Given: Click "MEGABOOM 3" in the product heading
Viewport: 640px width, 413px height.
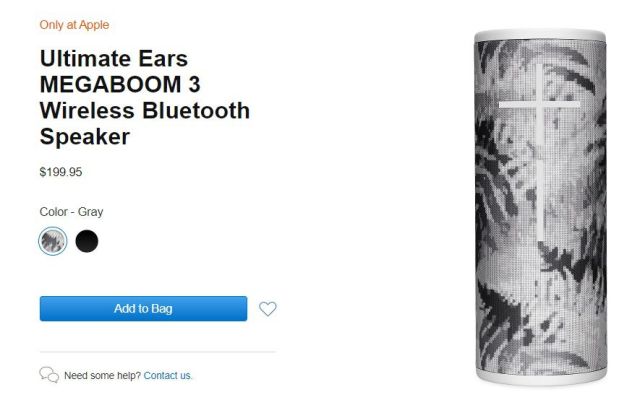Looking at the screenshot, I should (x=120, y=84).
